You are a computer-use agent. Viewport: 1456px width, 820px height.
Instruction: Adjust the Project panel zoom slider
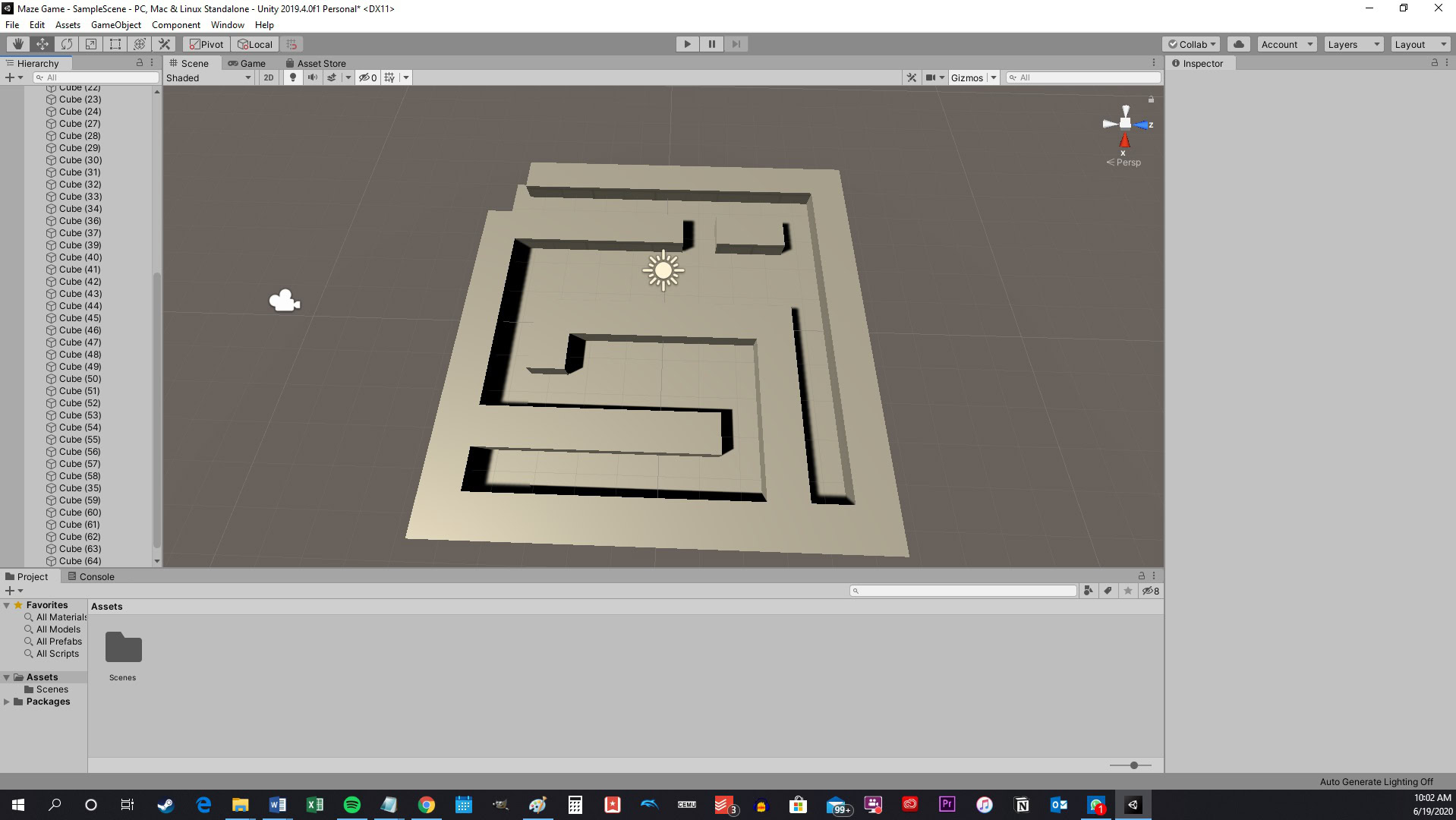pos(1133,765)
